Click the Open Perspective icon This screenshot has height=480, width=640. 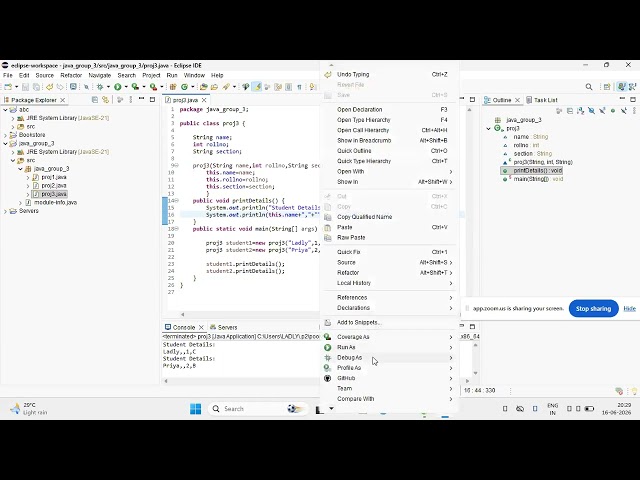point(607,87)
